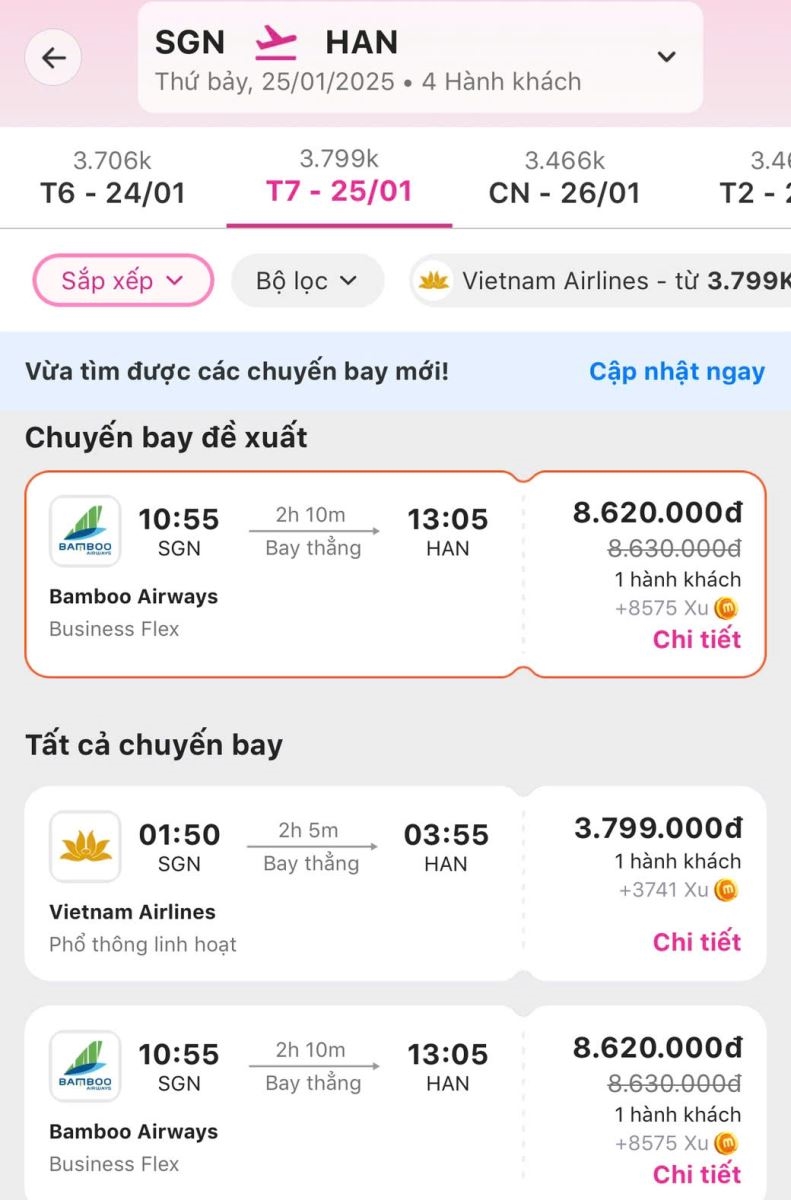
Task: Click the Cập nhật ngay link
Action: coord(677,372)
